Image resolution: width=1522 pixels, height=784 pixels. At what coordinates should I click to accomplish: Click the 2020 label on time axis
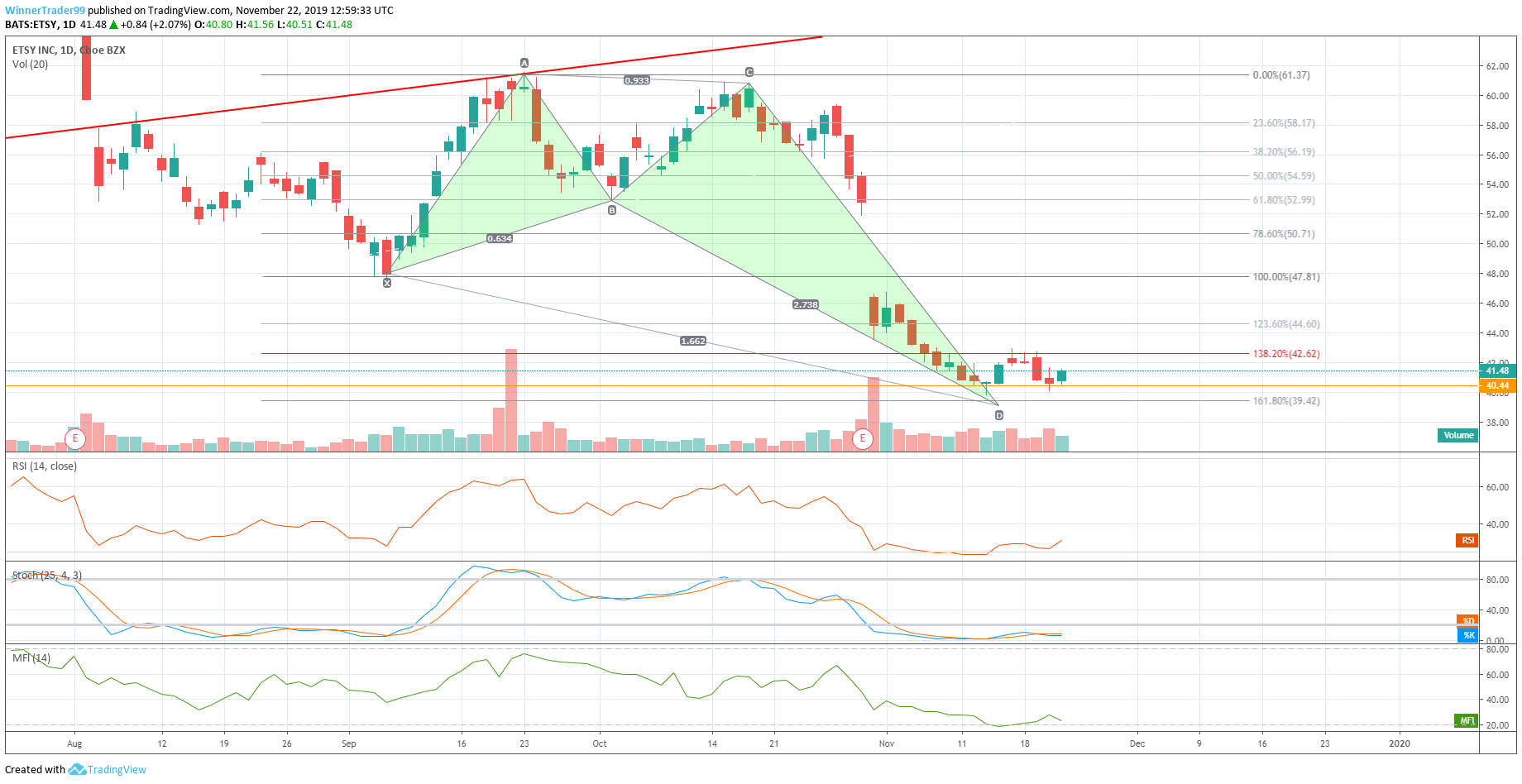(1400, 743)
